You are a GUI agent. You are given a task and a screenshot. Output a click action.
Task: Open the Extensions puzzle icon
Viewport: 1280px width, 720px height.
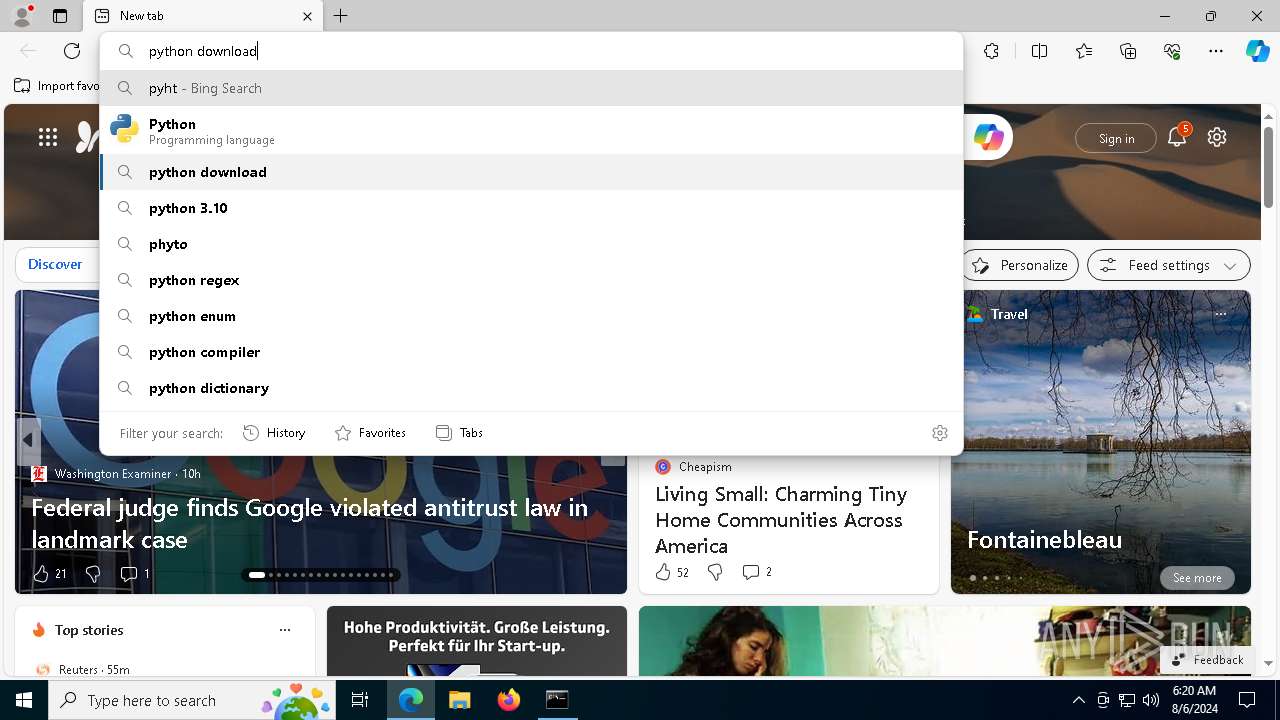(991, 51)
